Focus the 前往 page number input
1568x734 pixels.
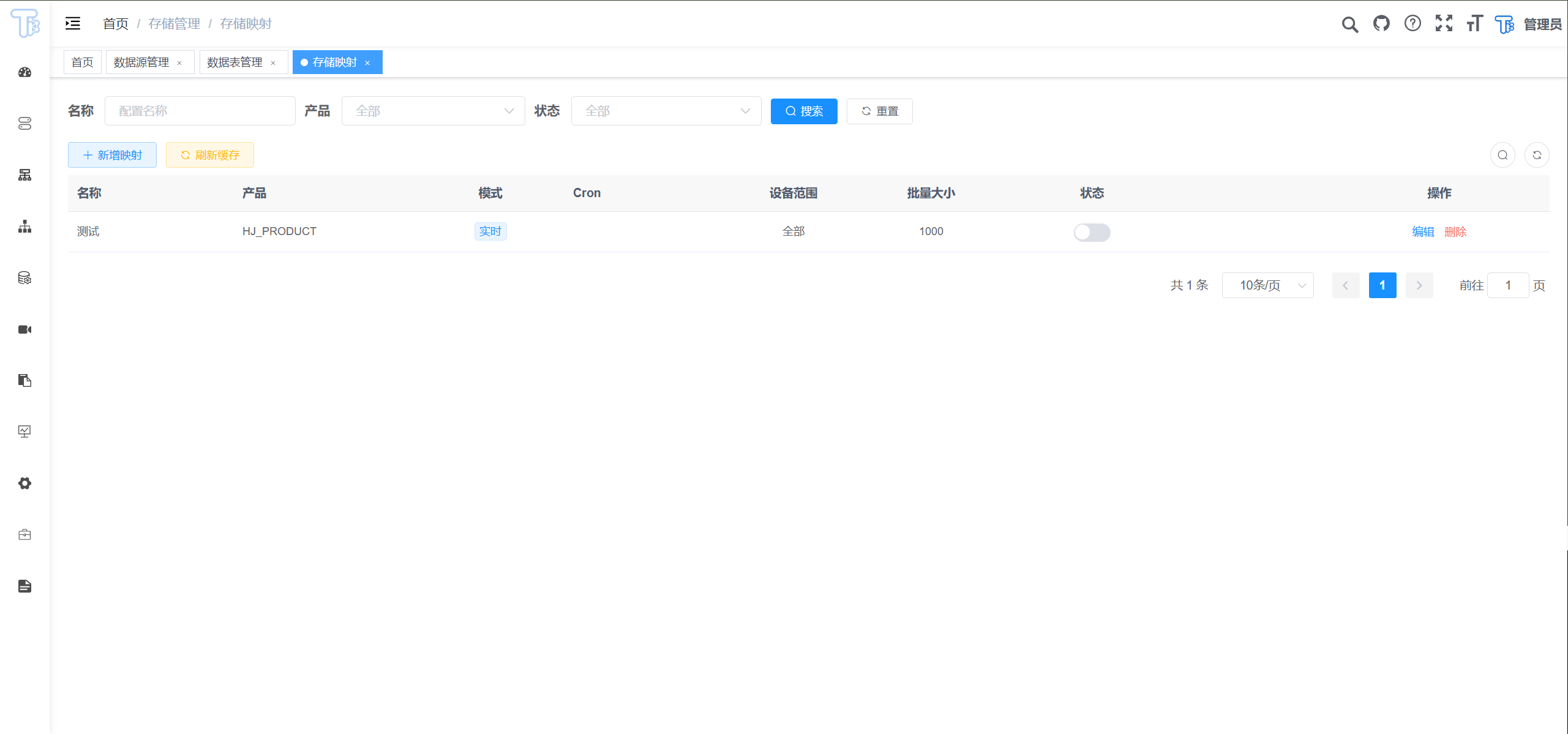point(1508,285)
